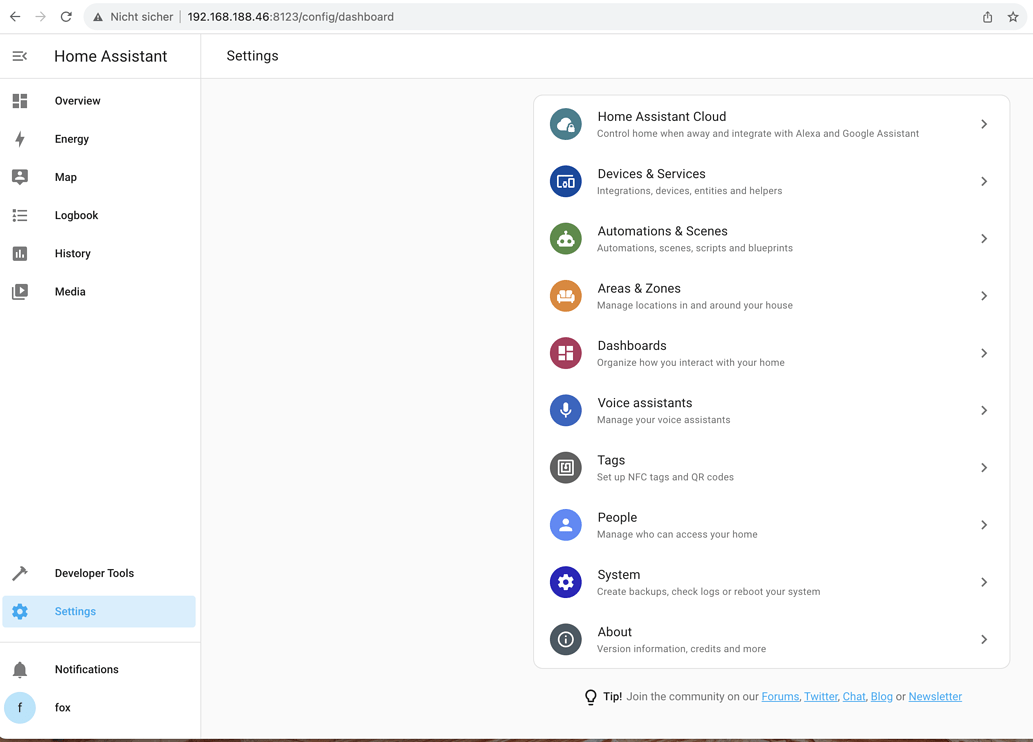Screen dimensions: 1033x742
Task: Open Media using its sidebar icon
Action: 20,291
